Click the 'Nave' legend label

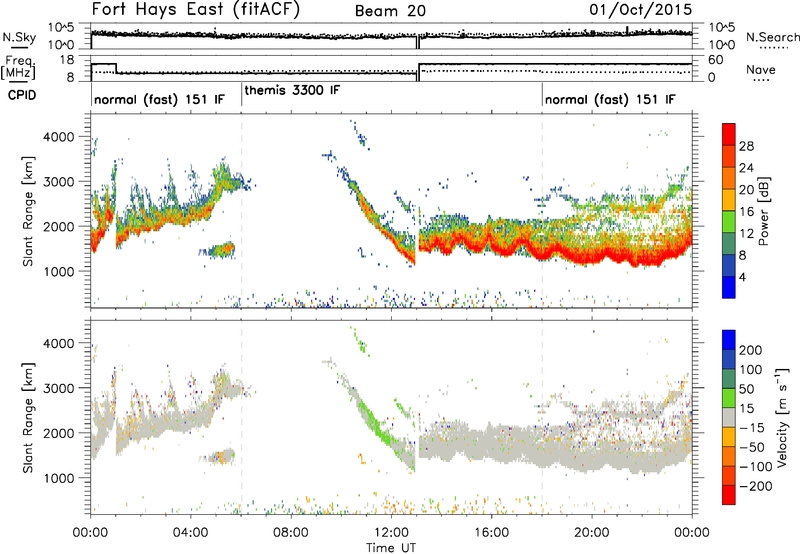pyautogui.click(x=761, y=69)
